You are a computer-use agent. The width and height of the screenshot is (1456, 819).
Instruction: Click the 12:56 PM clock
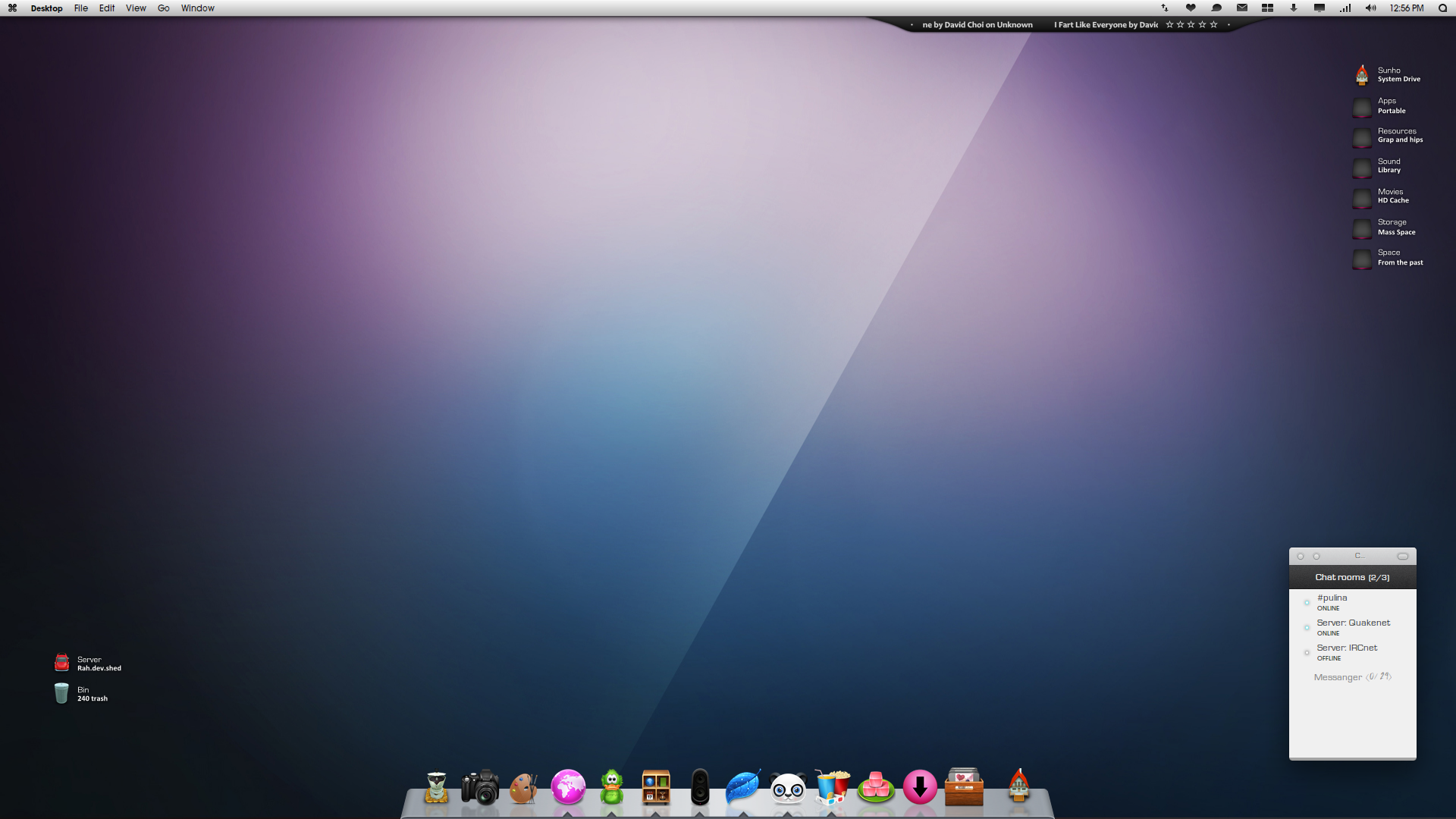coord(1407,8)
